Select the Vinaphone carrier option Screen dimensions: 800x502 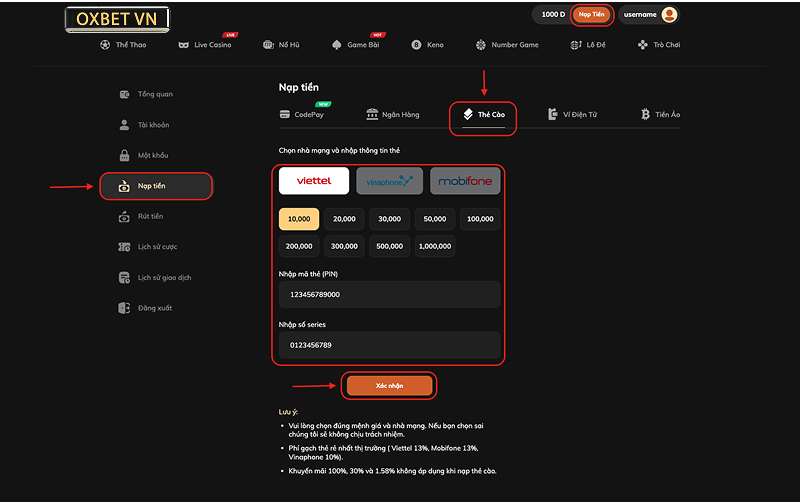click(x=389, y=181)
